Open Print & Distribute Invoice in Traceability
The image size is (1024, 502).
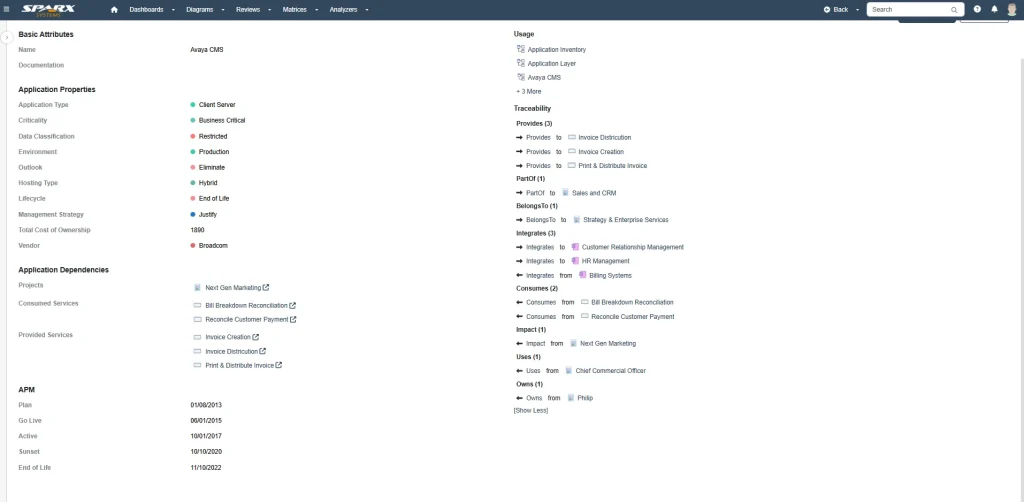[613, 166]
